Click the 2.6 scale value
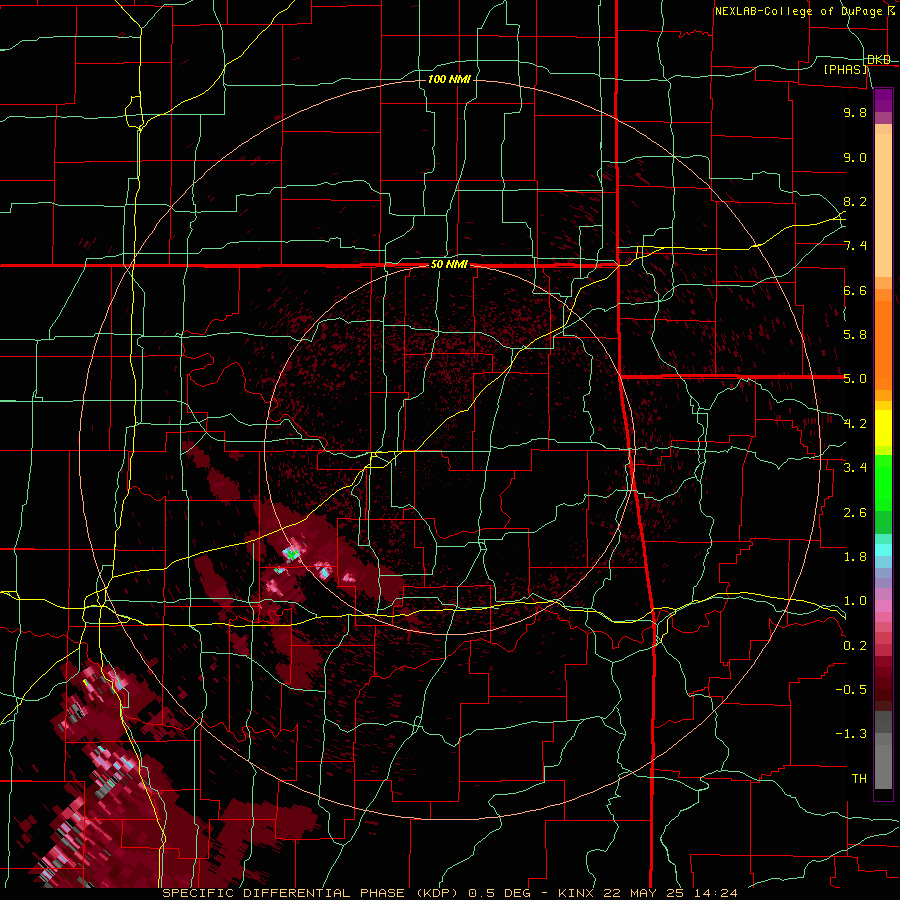Screen dimensions: 900x900 pos(855,513)
